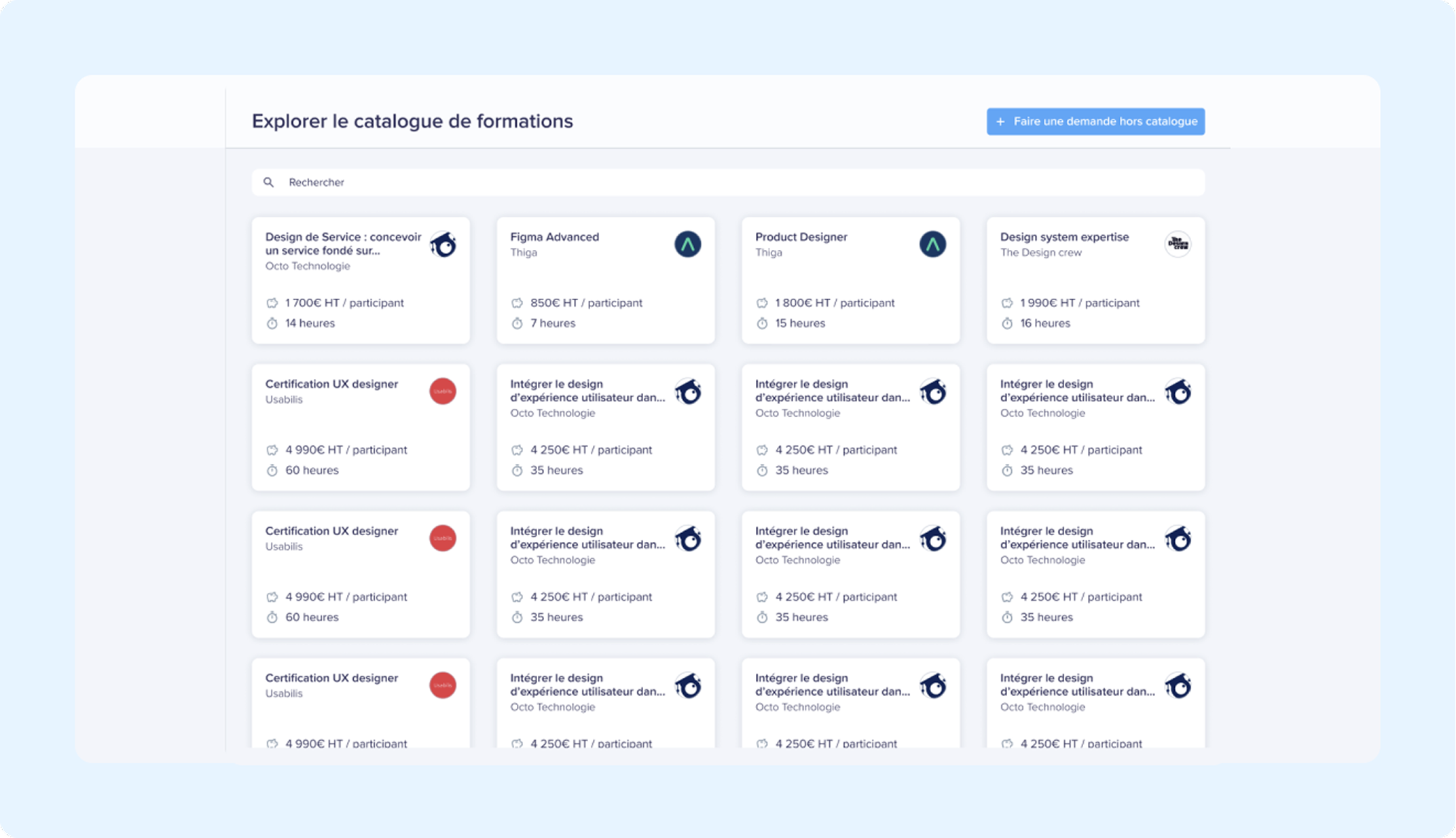
Task: Open the Figma Advanced training card
Action: [x=605, y=280]
